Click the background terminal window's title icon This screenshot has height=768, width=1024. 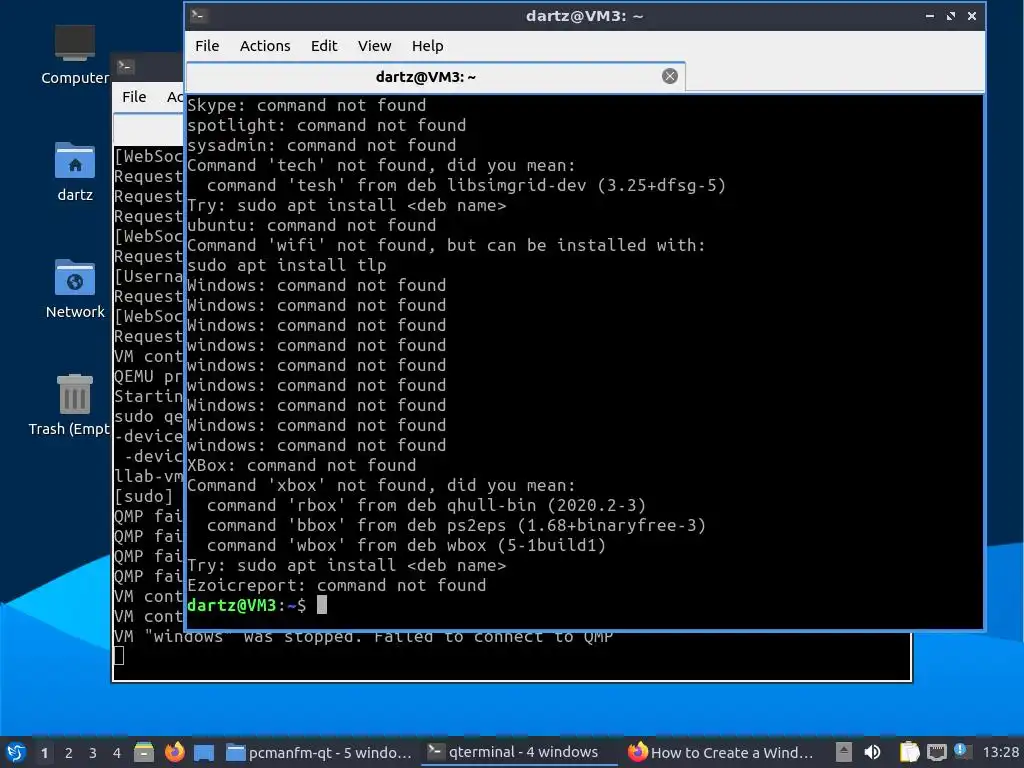coord(125,66)
